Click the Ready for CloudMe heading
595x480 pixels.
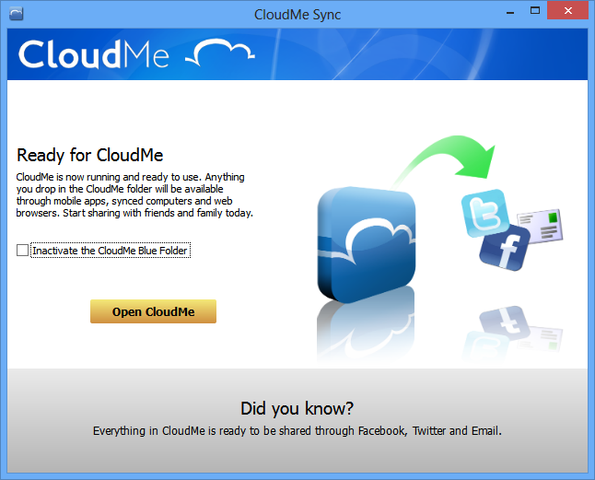[90, 155]
